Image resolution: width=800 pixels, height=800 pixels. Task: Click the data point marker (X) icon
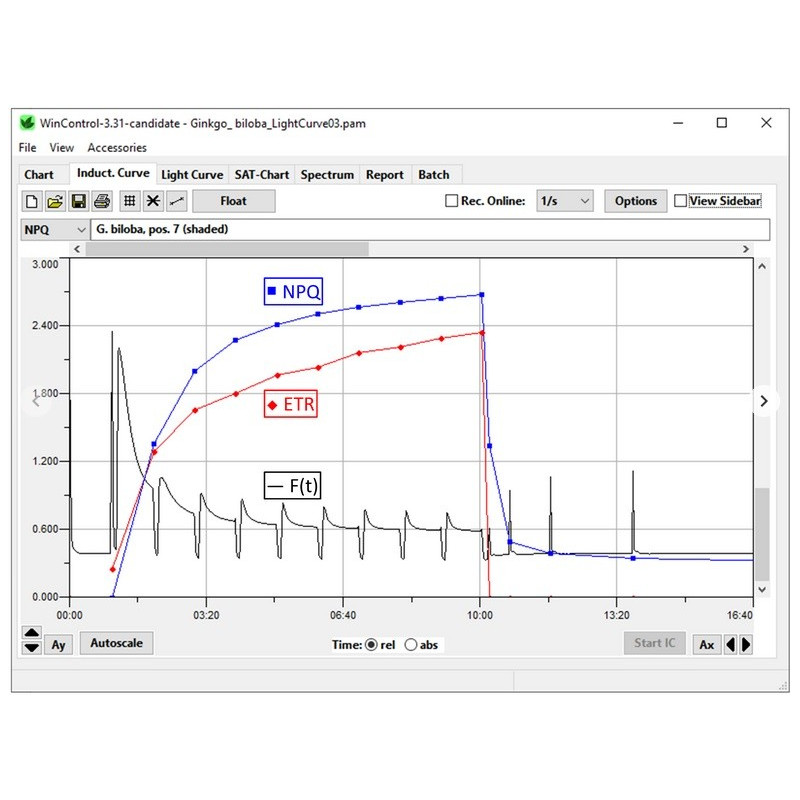click(x=153, y=201)
